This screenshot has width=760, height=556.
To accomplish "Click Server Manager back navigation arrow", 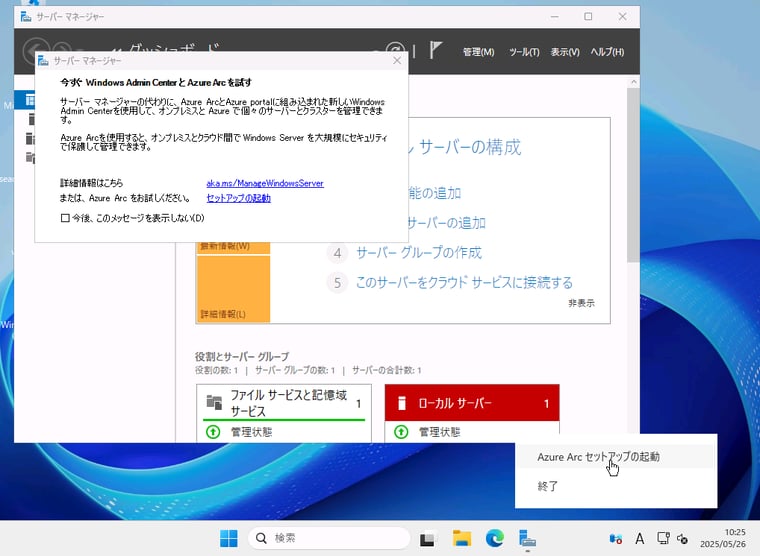I will tap(35, 51).
